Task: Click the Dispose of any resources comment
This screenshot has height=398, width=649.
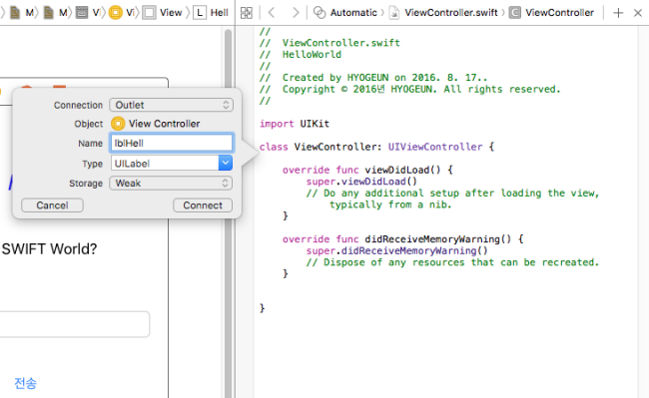Action: click(452, 262)
